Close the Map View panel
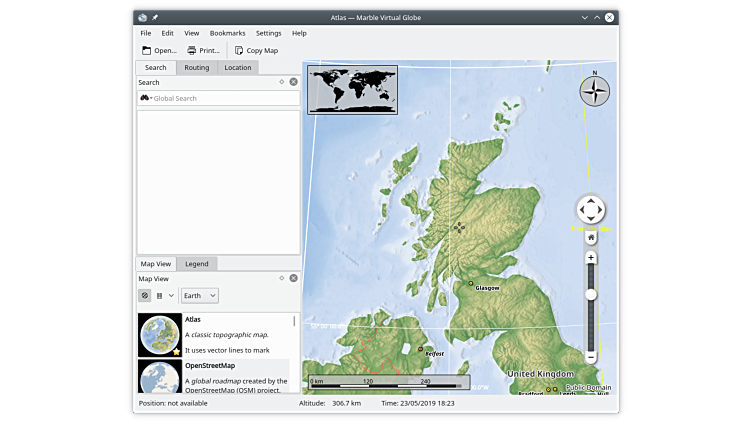 click(x=294, y=278)
